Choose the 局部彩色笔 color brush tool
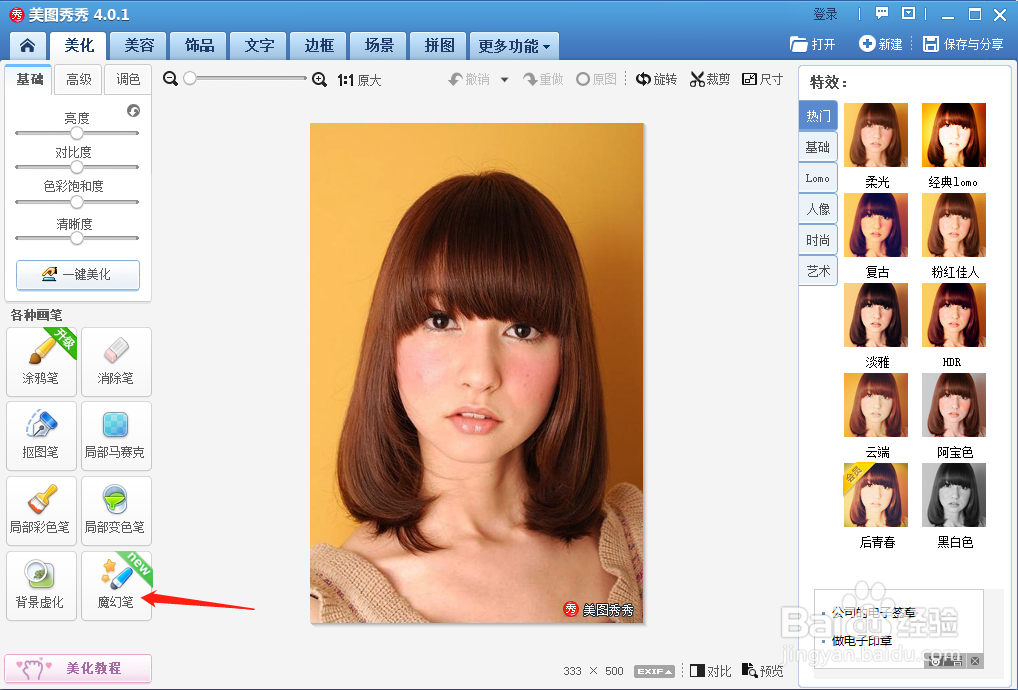The image size is (1018, 690). tap(42, 511)
